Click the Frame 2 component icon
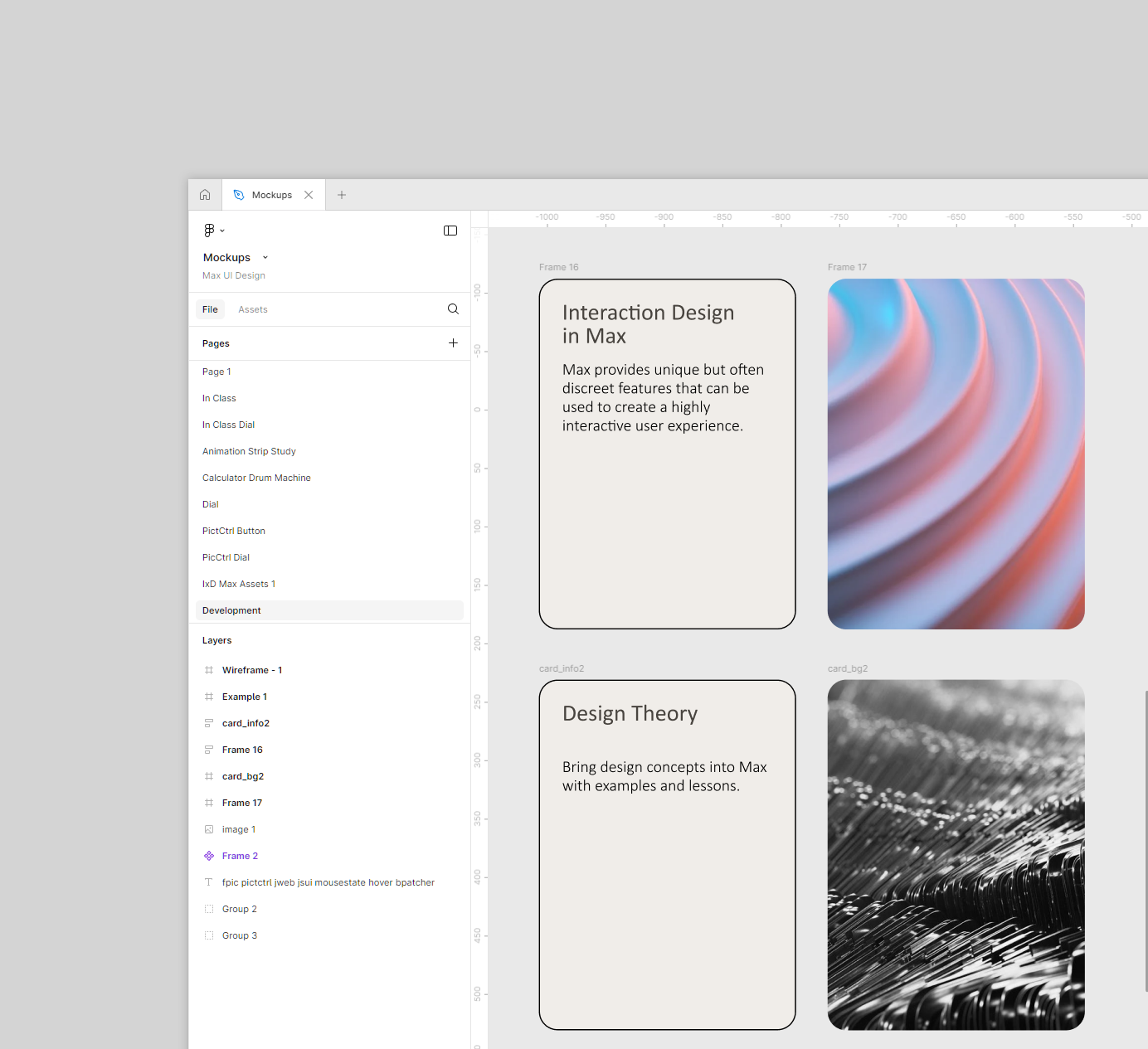Screen dimensions: 1148x1049 pos(209,856)
